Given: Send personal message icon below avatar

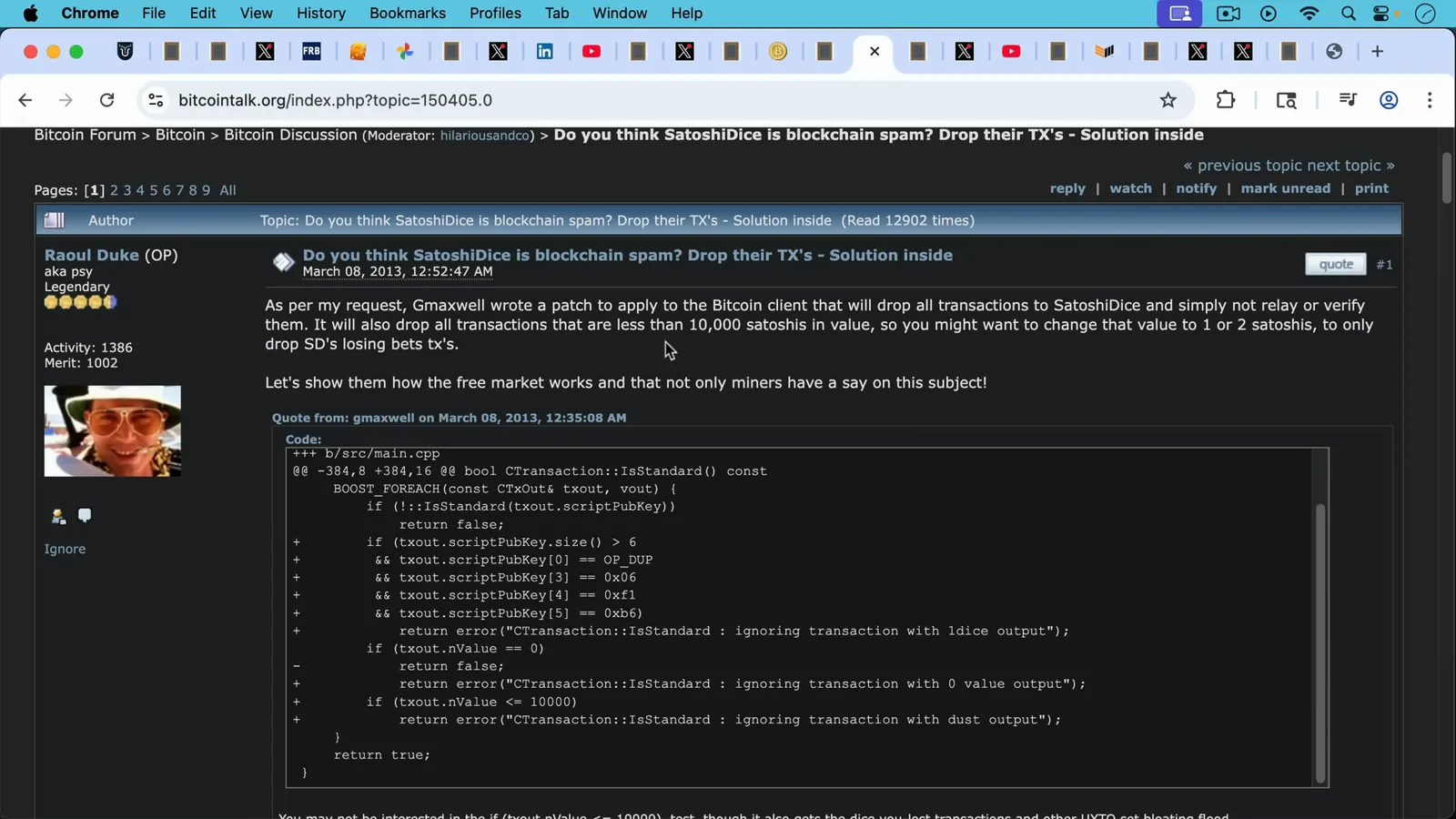Looking at the screenshot, I should click(85, 516).
